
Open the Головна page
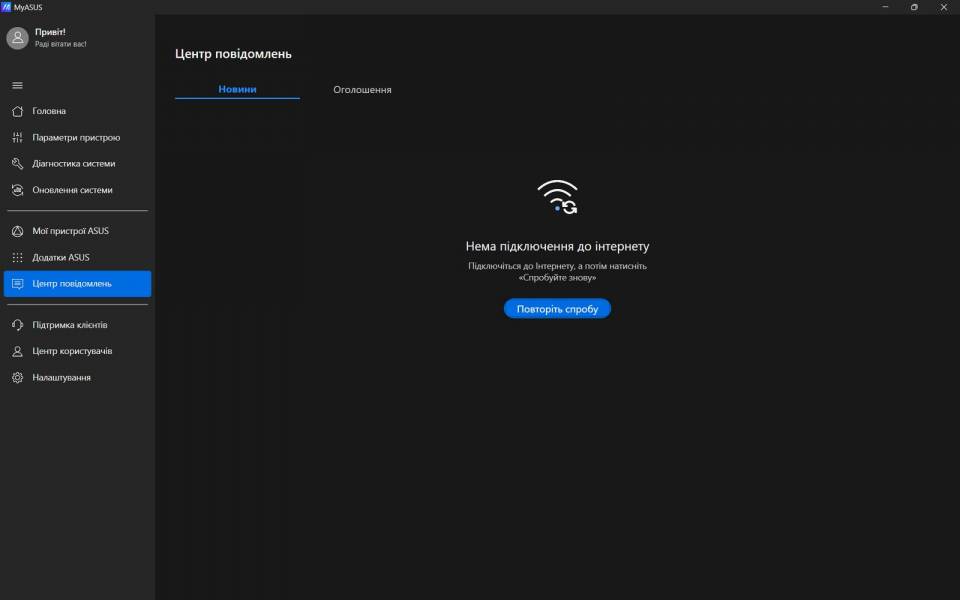tap(77, 111)
